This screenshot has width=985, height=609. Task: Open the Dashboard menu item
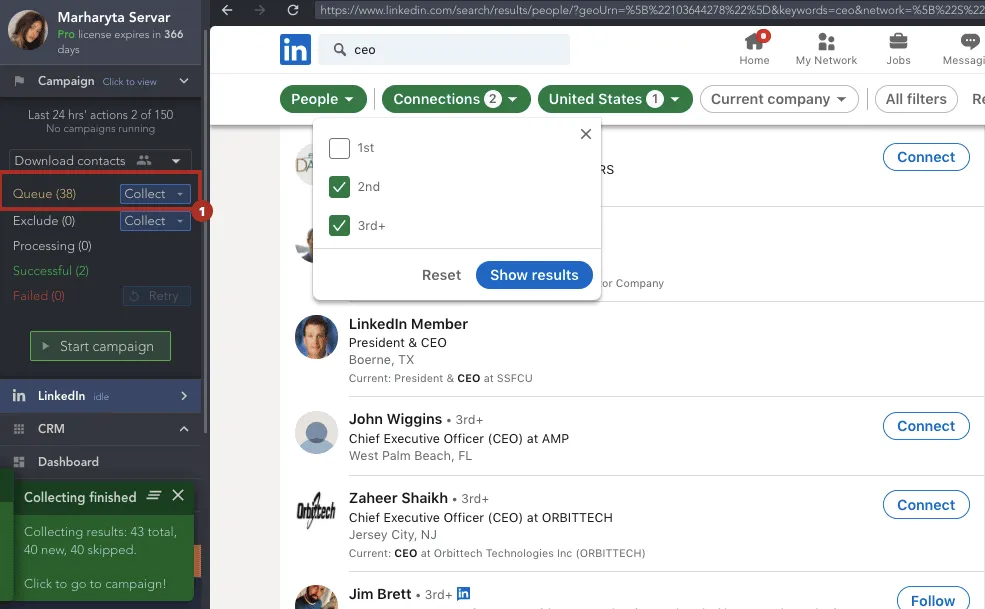coord(68,462)
